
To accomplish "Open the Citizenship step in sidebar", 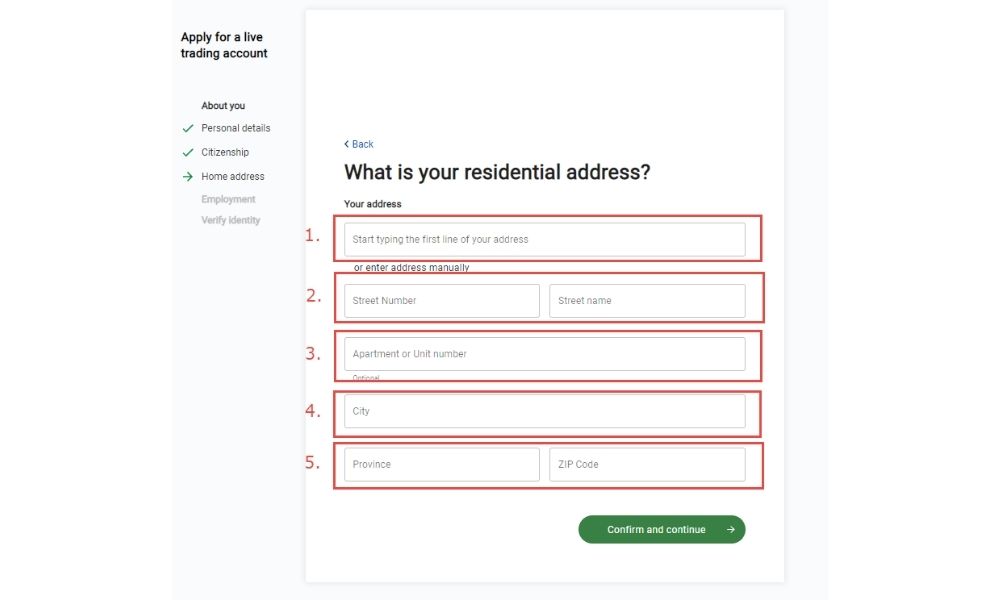I will [225, 152].
